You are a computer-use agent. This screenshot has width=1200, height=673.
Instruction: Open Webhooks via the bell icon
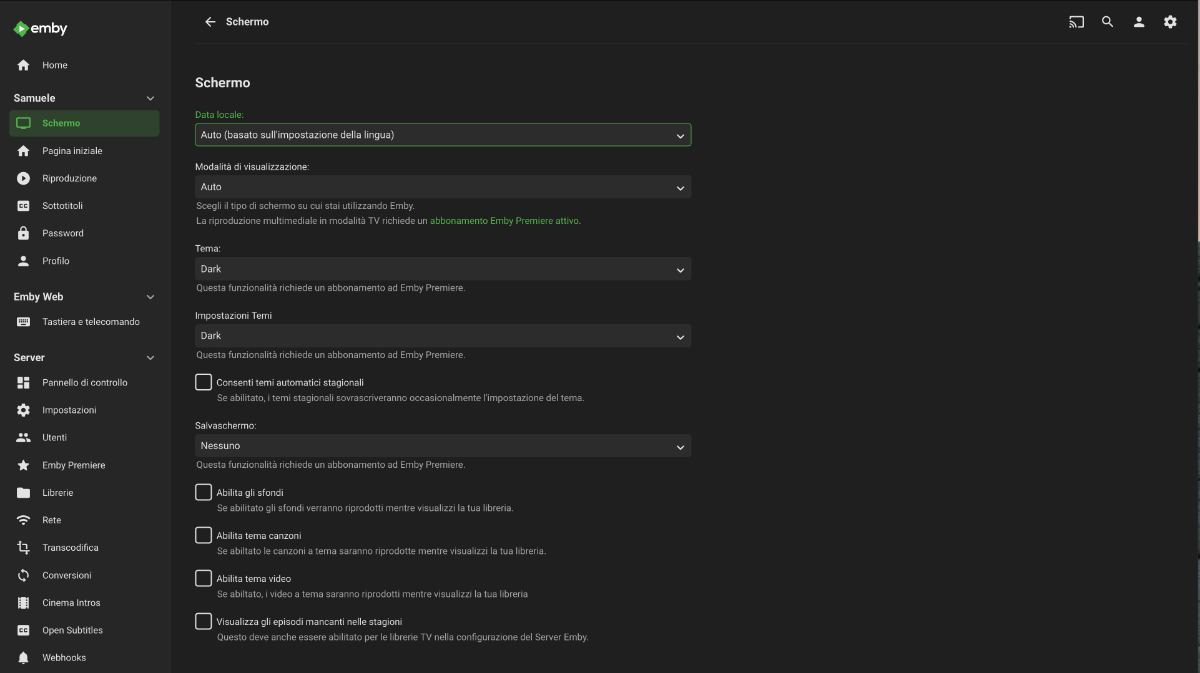click(x=24, y=658)
